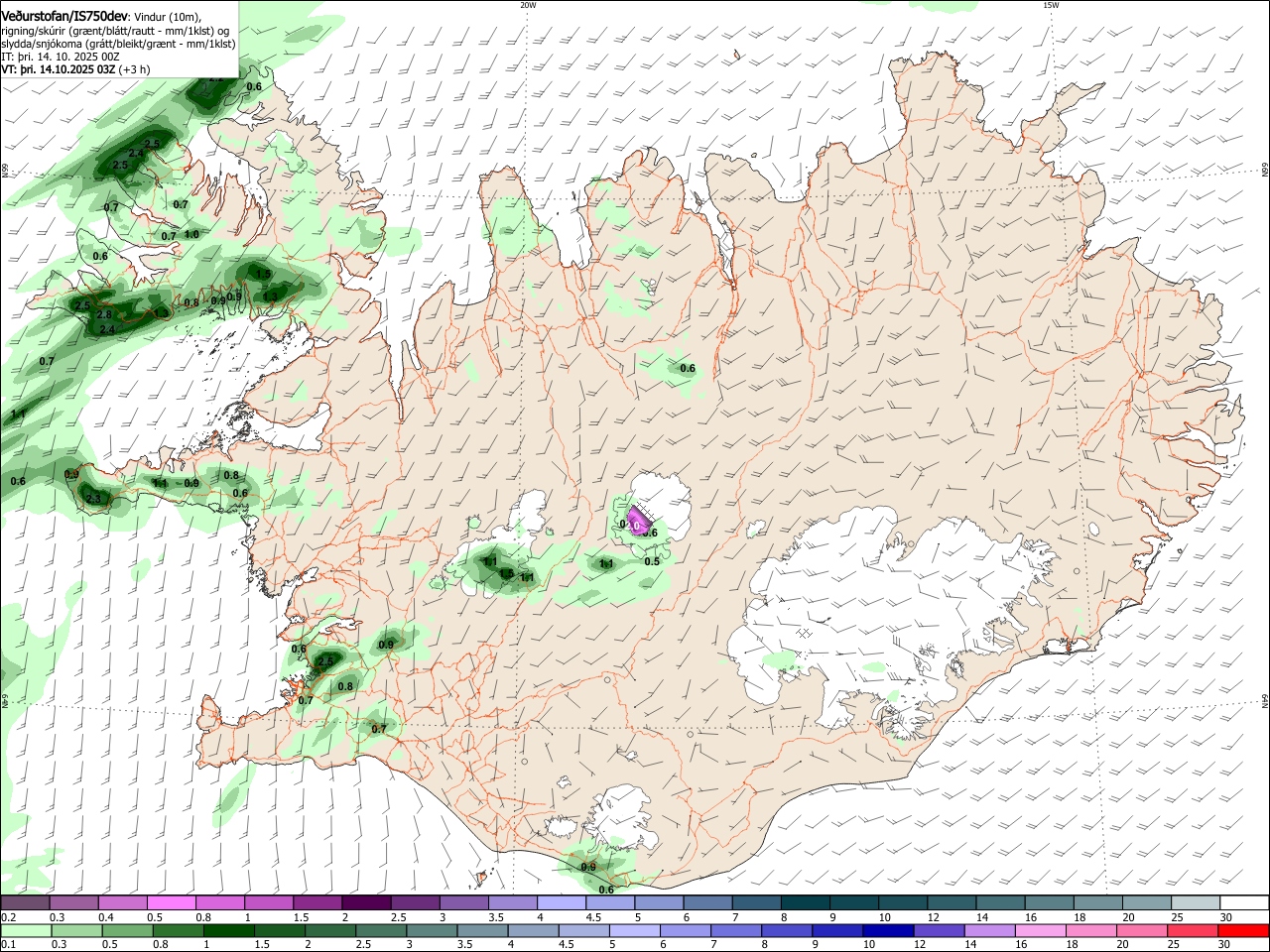Image resolution: width=1270 pixels, height=952 pixels.
Task: Pick the 16 swatch in the upper snow legend
Action: 1050,902
